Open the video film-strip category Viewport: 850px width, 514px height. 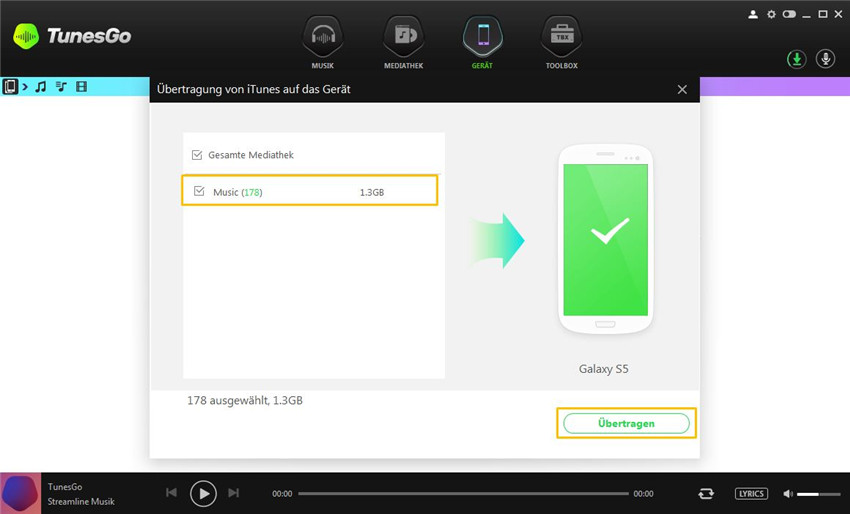tap(81, 87)
